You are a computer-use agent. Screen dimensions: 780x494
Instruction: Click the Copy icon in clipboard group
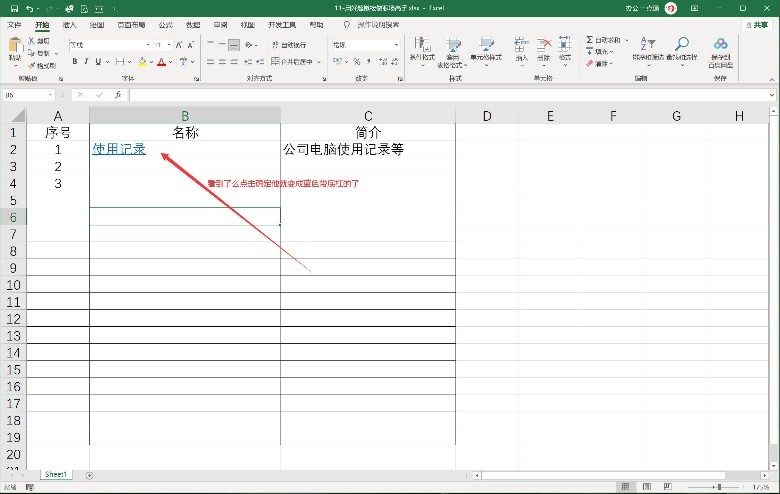[x=31, y=53]
